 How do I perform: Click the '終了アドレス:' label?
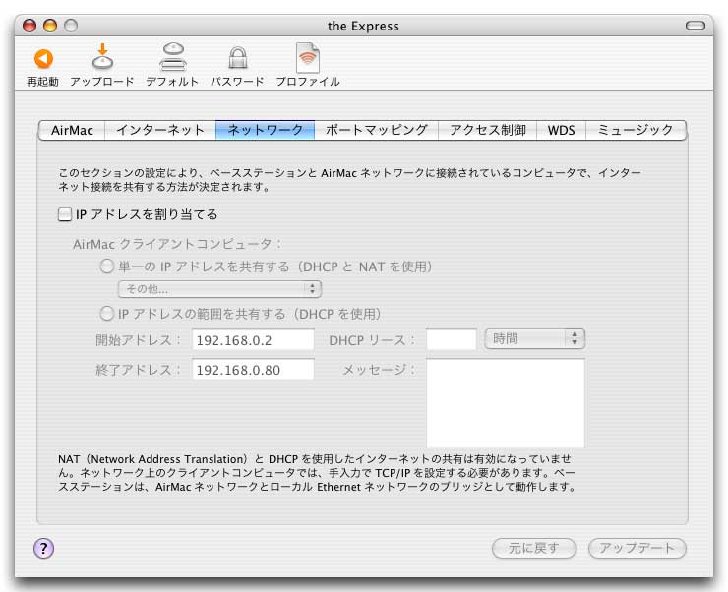pyautogui.click(x=137, y=370)
